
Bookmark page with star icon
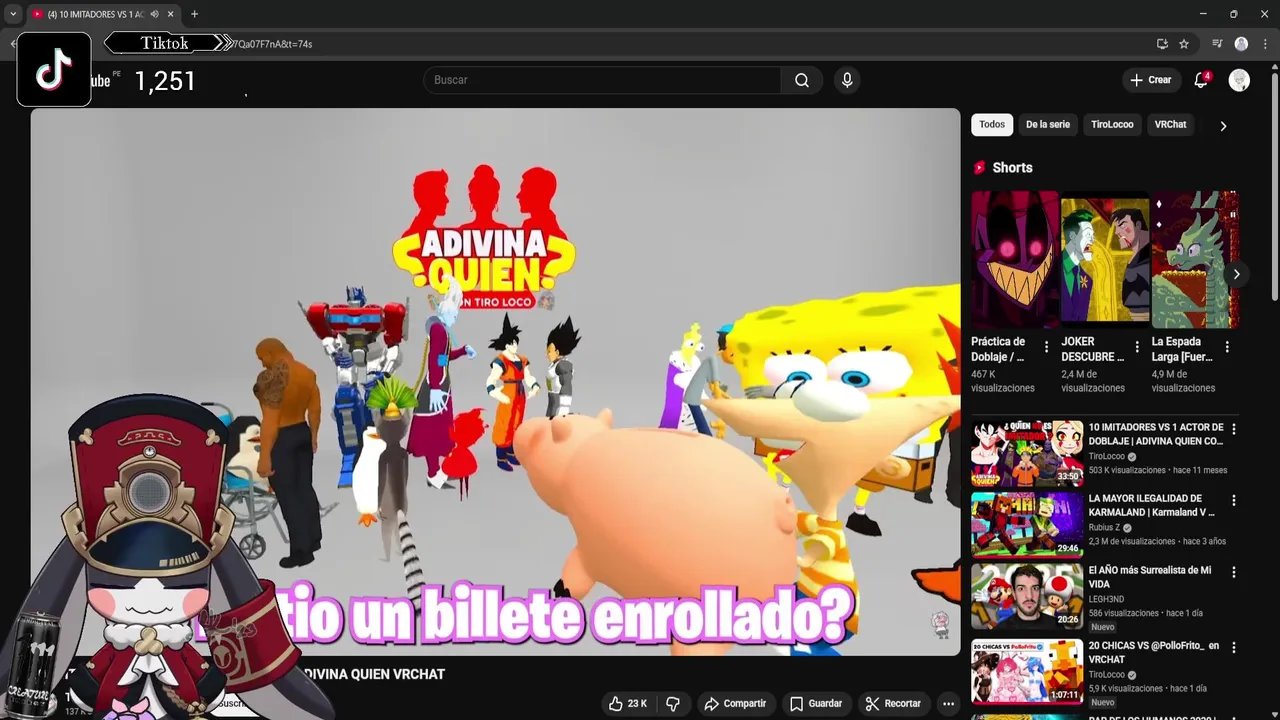click(1184, 44)
